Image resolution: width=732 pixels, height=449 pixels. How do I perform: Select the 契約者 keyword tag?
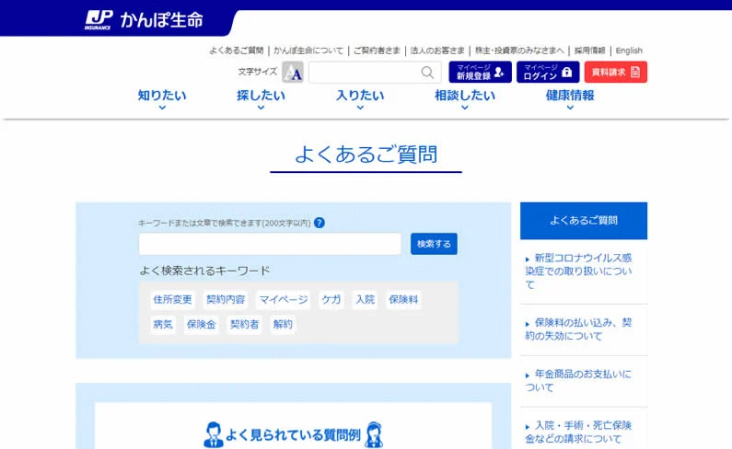tap(244, 324)
